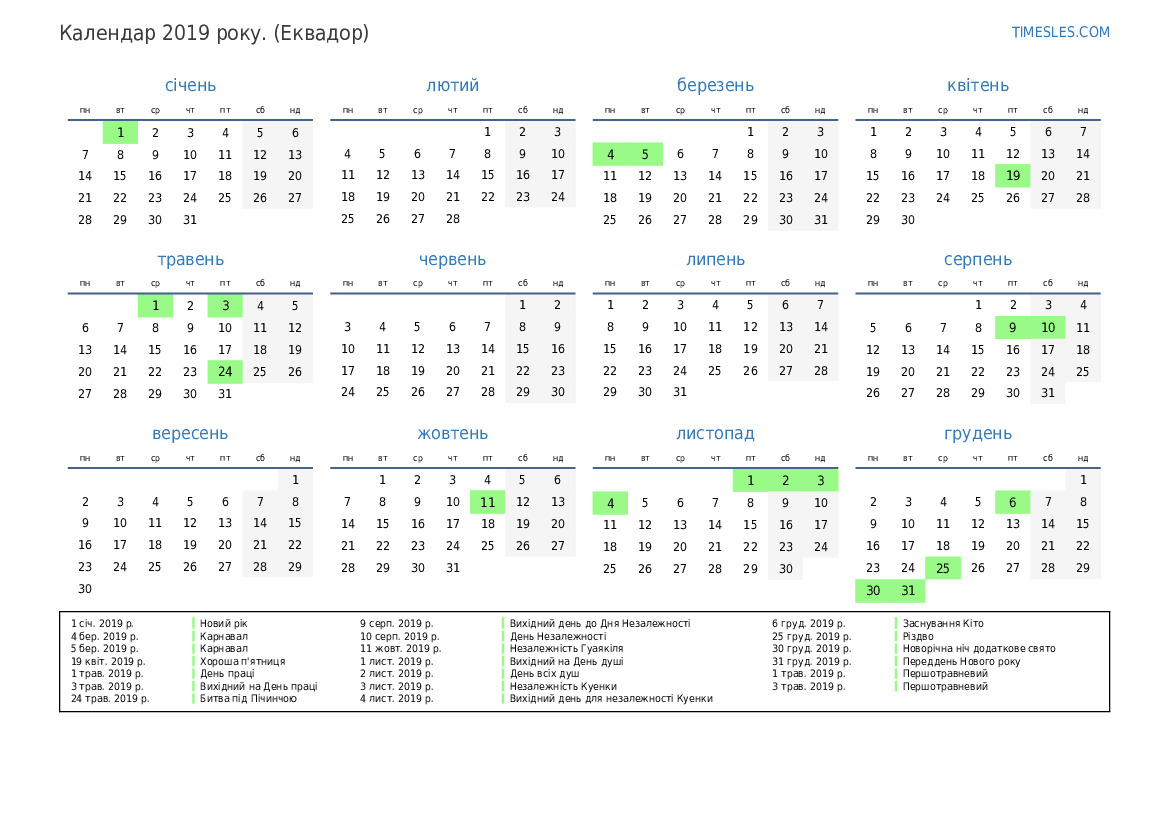
Task: Click the "січень" month heading
Action: pyautogui.click(x=190, y=86)
